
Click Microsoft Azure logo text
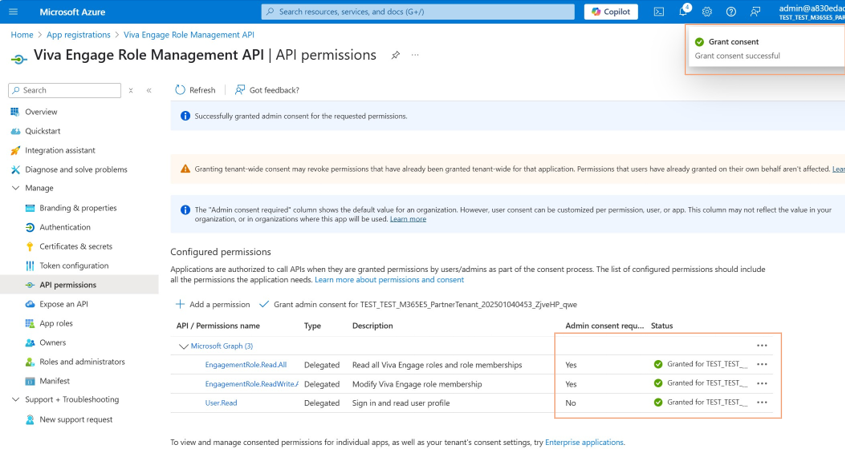pos(72,12)
